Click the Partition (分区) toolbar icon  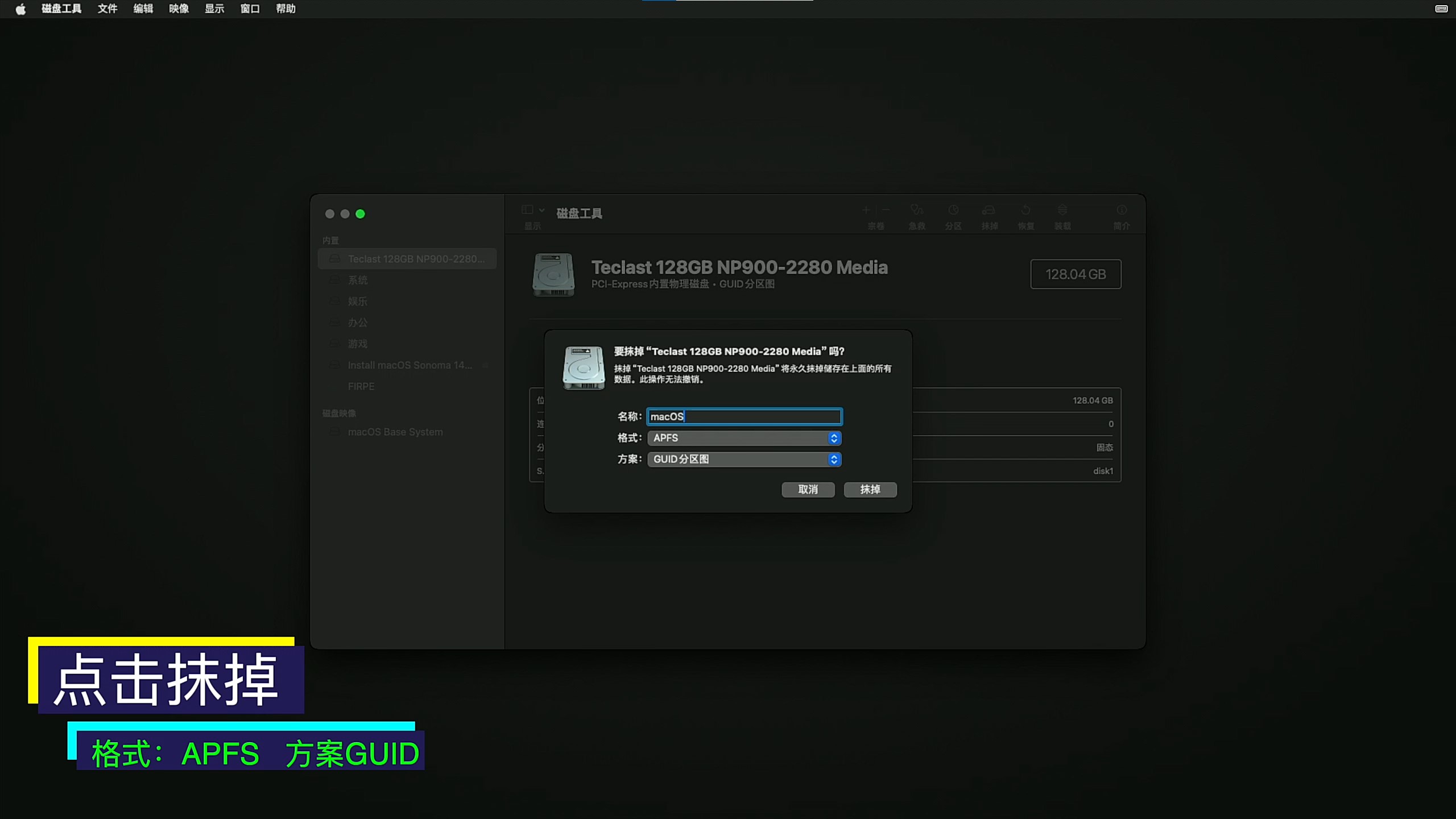[x=953, y=210]
